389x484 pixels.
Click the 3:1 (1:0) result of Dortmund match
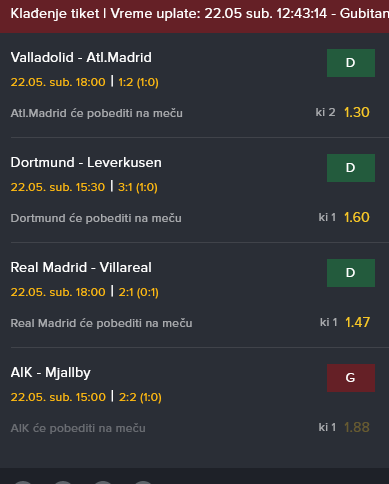point(138,187)
